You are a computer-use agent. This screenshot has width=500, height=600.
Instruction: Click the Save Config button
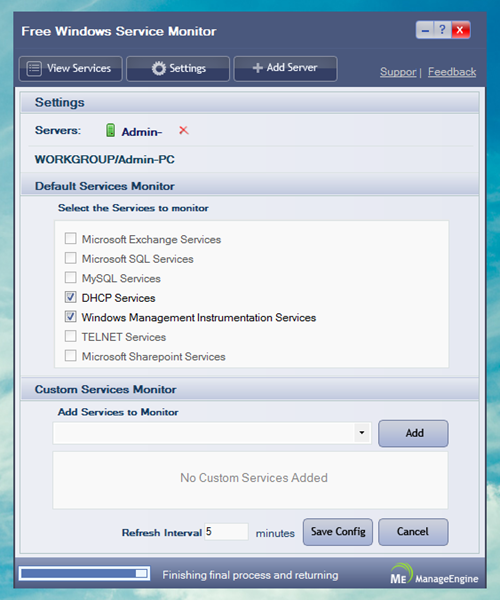pyautogui.click(x=338, y=532)
